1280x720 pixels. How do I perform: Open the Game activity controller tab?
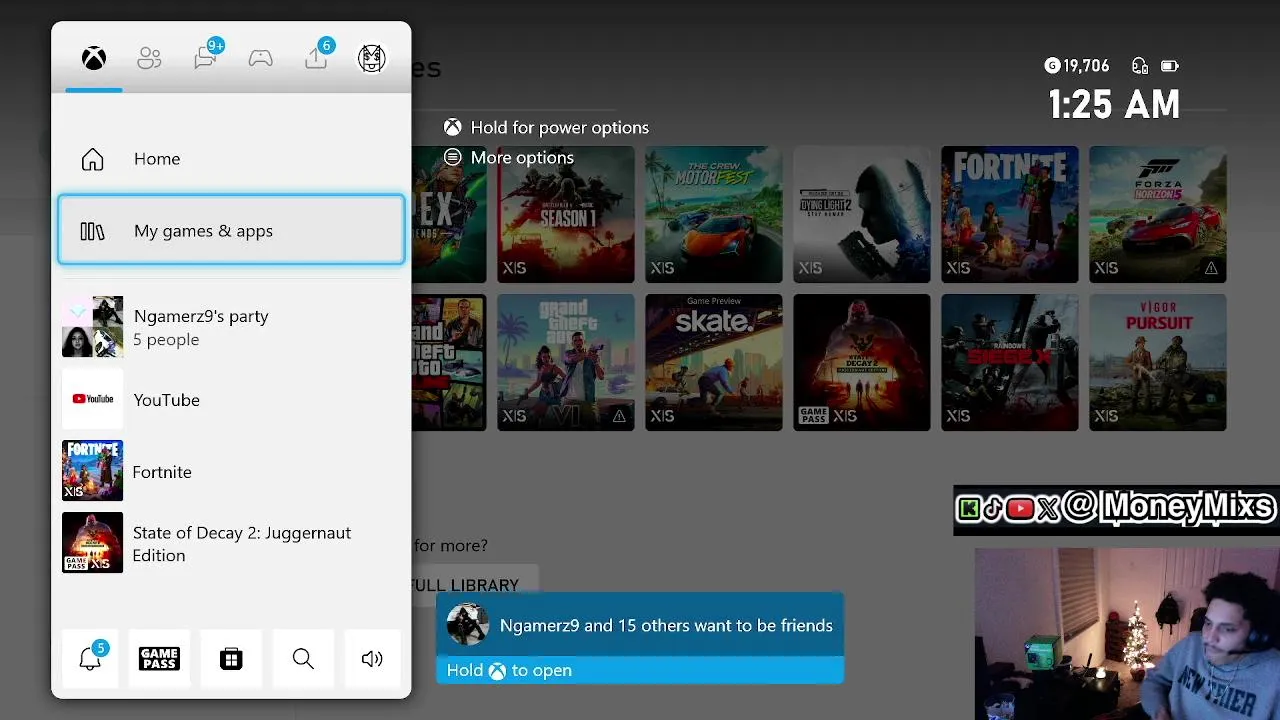[x=261, y=59]
